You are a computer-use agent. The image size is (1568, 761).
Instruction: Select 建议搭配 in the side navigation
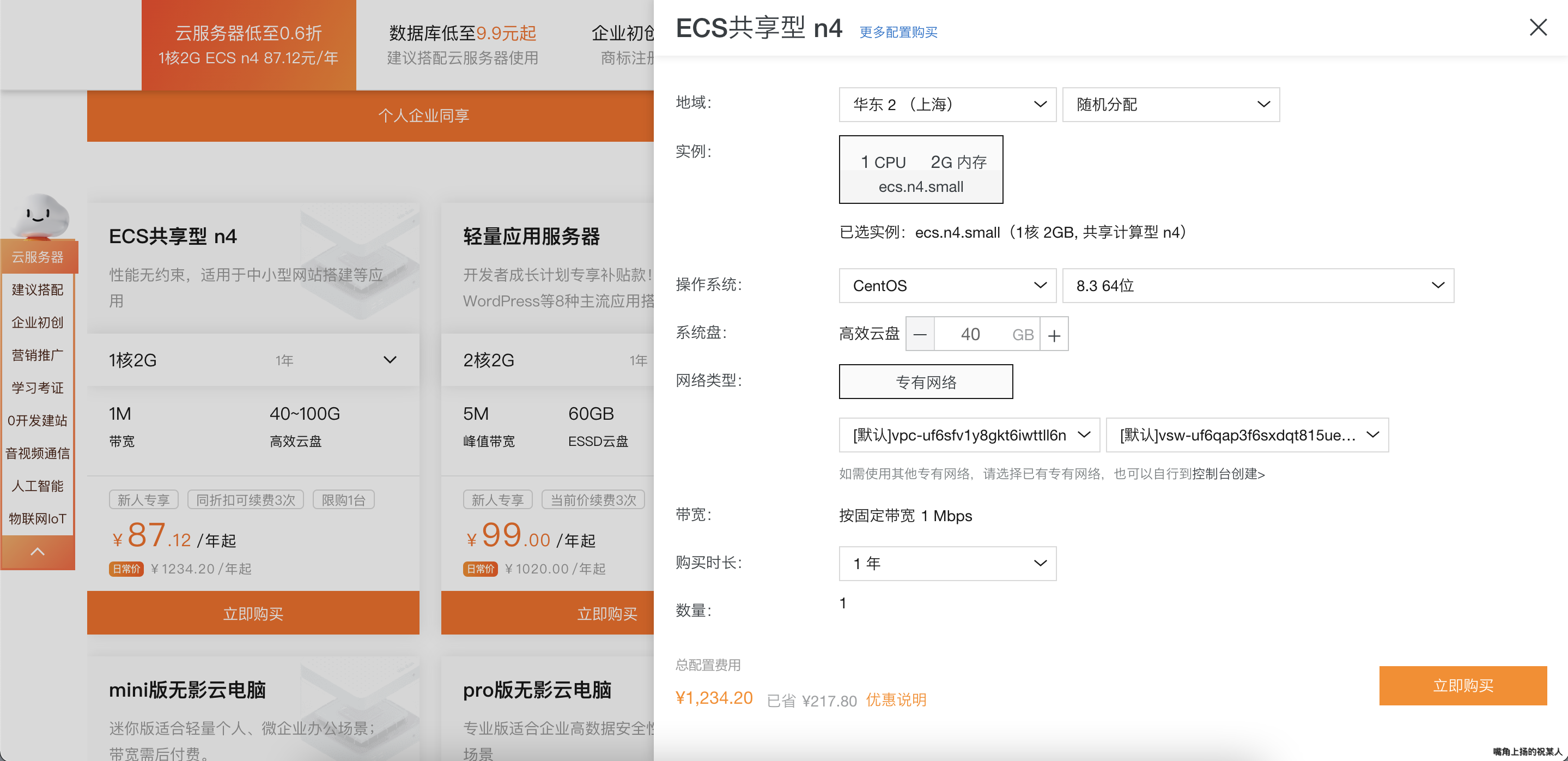[x=38, y=290]
